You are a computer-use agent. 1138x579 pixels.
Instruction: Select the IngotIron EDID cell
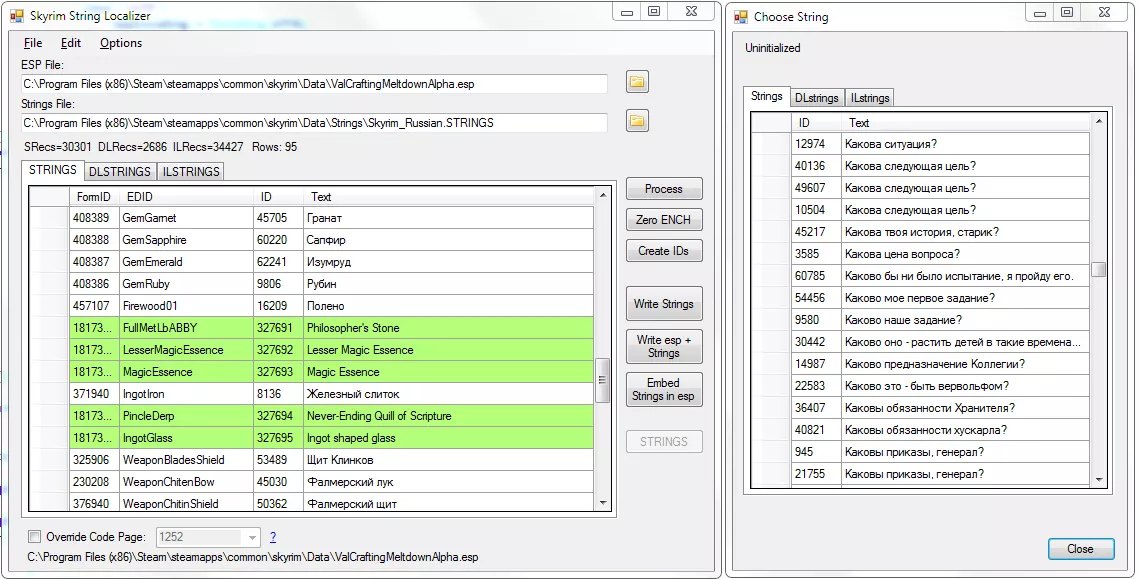pos(187,394)
